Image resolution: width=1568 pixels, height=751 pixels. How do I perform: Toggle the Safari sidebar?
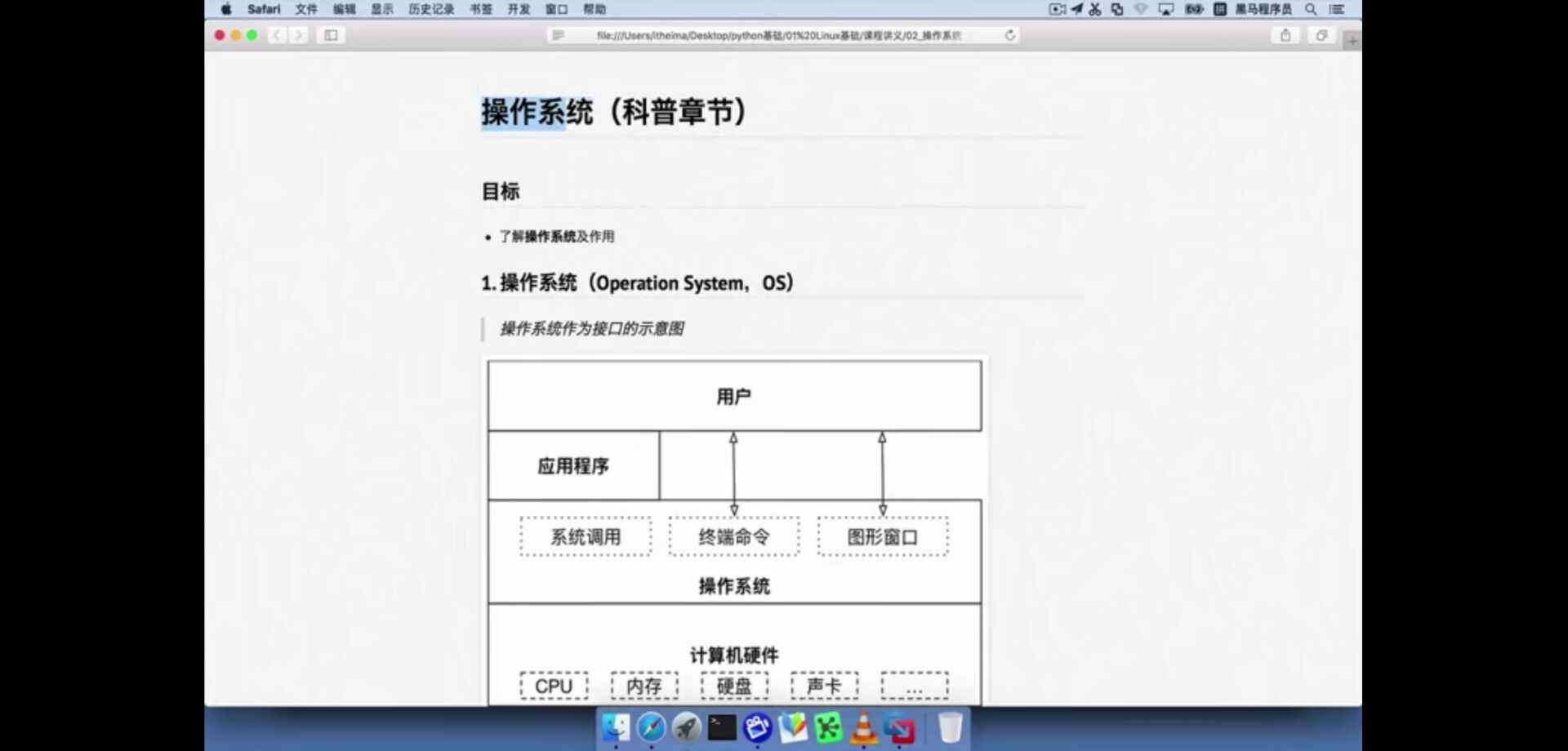point(331,36)
